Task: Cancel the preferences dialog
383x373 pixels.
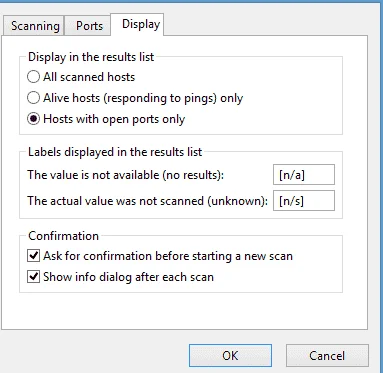Action: click(x=327, y=356)
